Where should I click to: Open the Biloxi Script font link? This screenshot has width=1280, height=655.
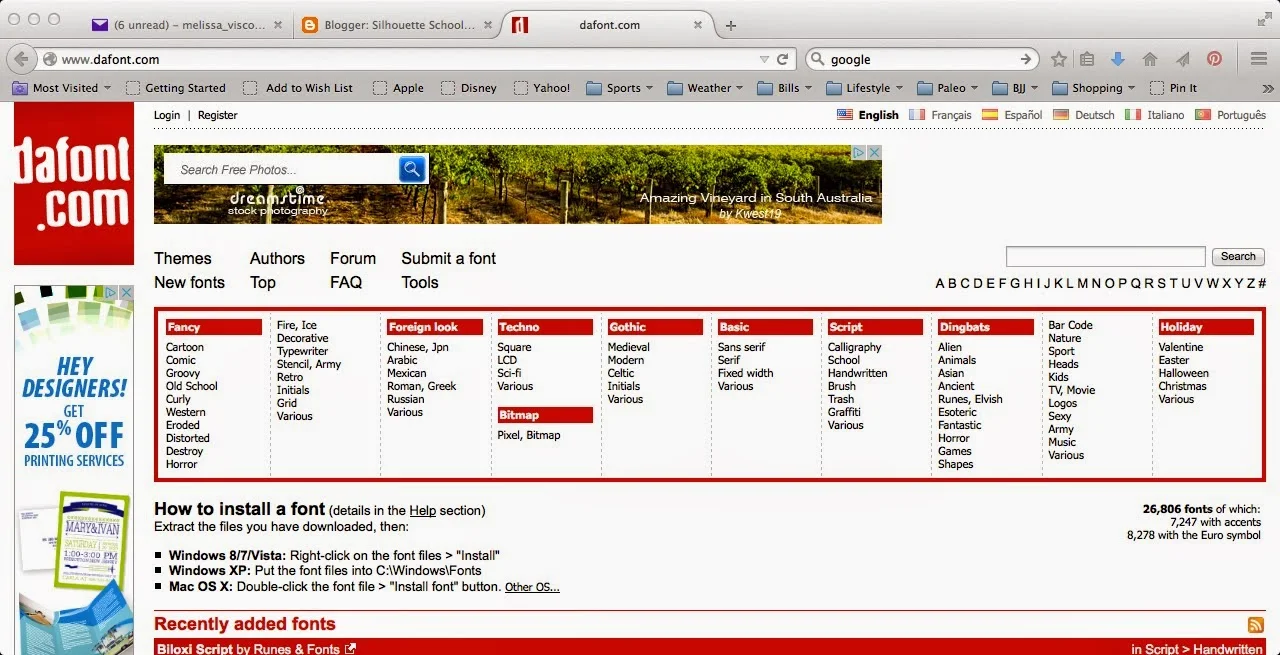tap(194, 649)
